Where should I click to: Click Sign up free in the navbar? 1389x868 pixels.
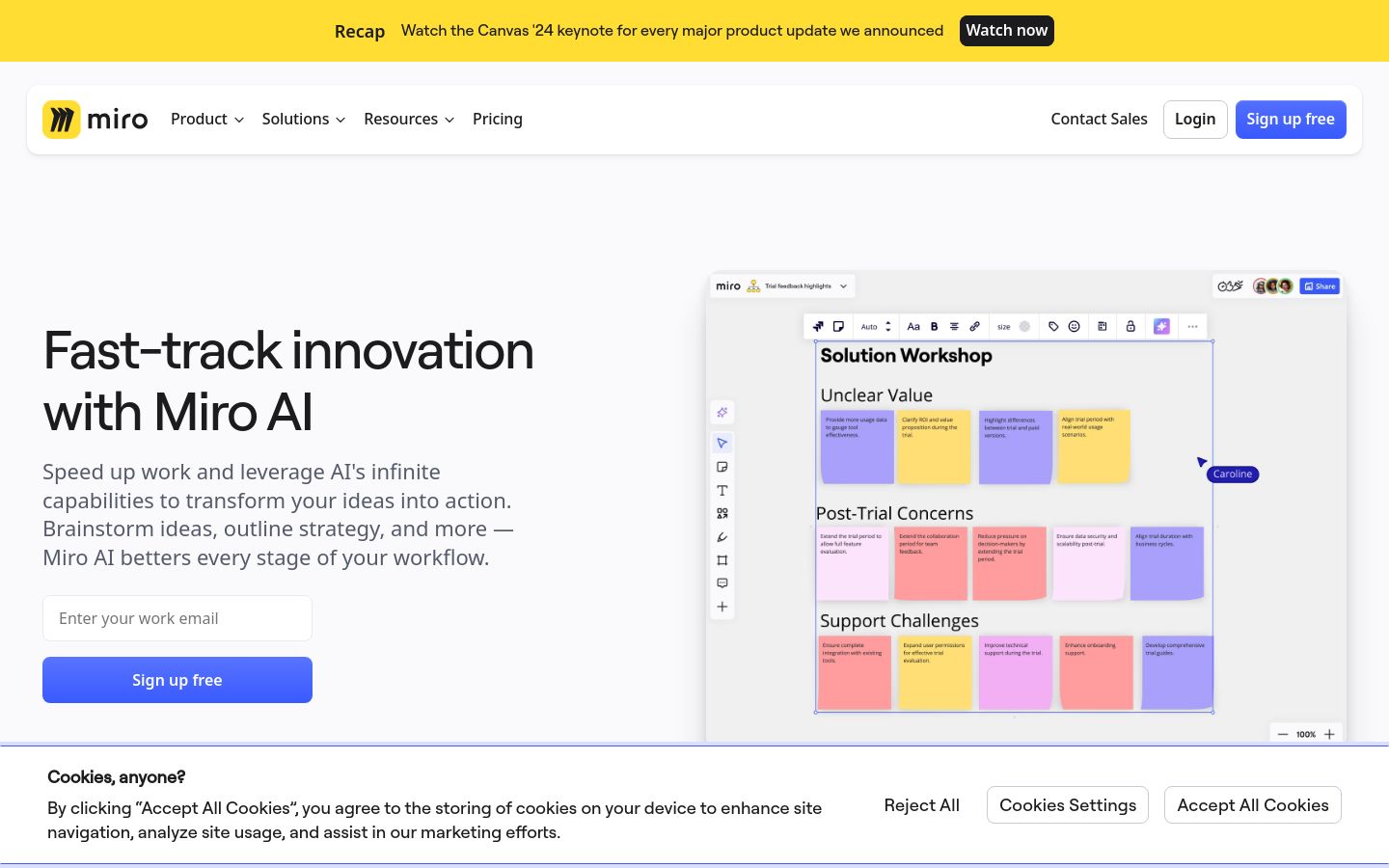pyautogui.click(x=1291, y=120)
